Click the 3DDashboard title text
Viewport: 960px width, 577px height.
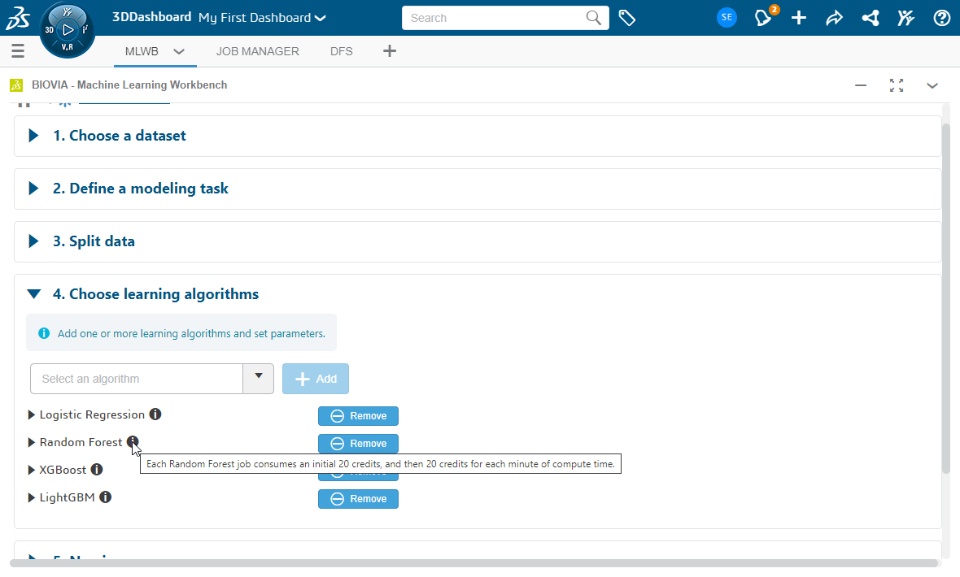[151, 17]
